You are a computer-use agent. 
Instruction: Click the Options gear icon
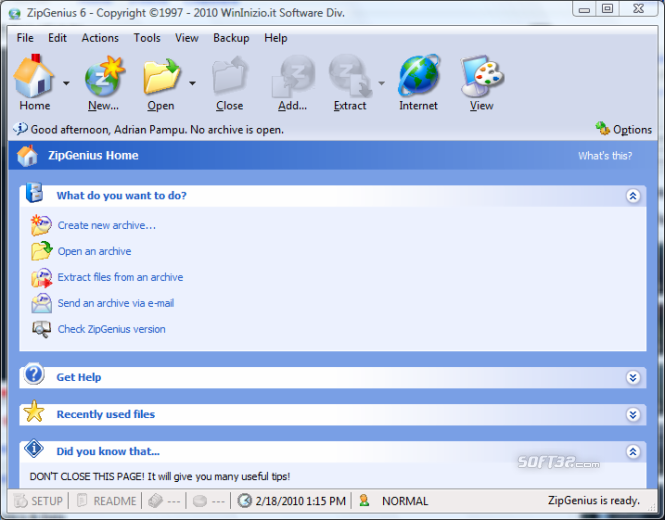point(602,128)
